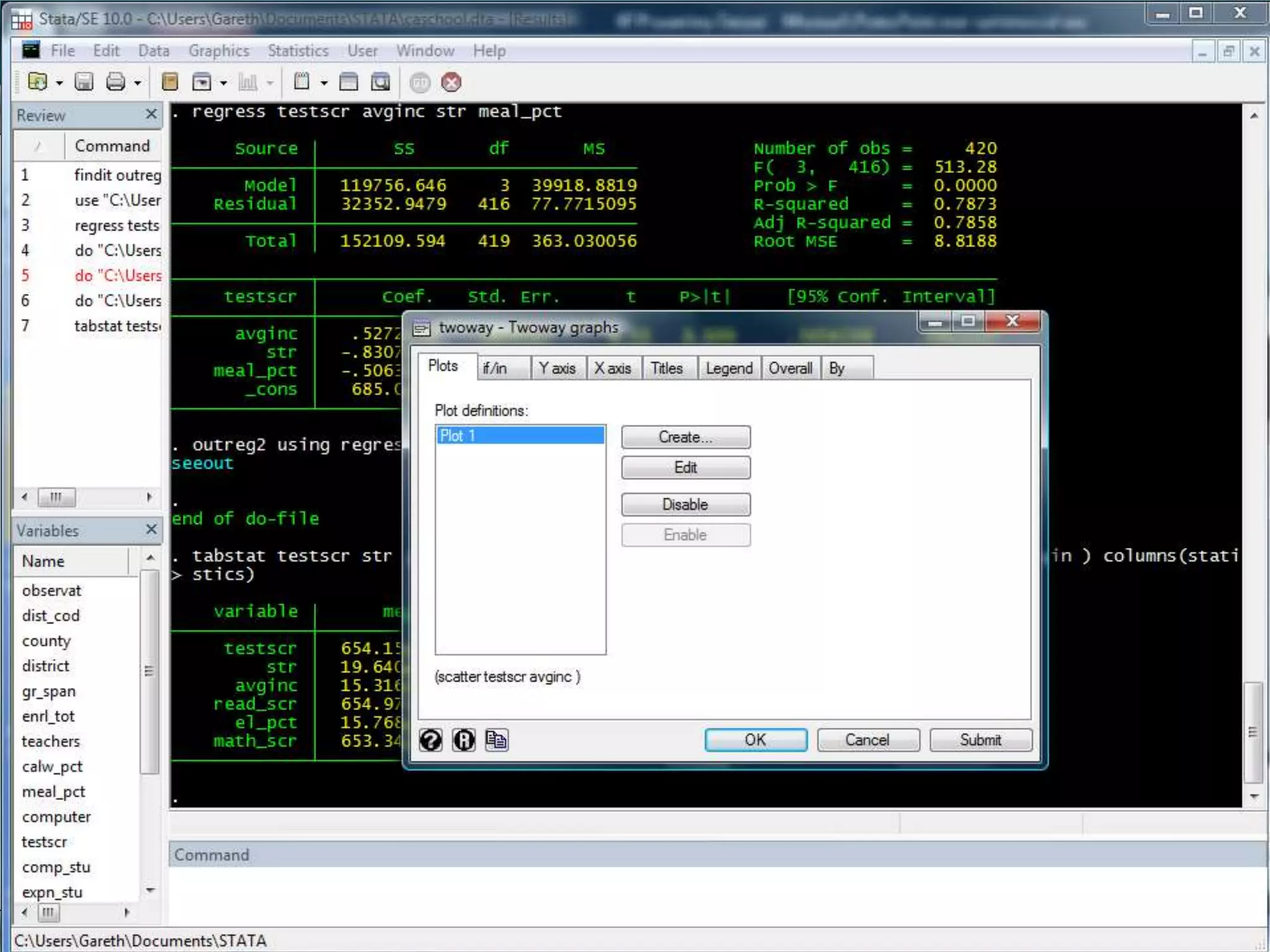Click the red Break stop icon
Viewport: 1270px width, 952px height.
click(451, 82)
